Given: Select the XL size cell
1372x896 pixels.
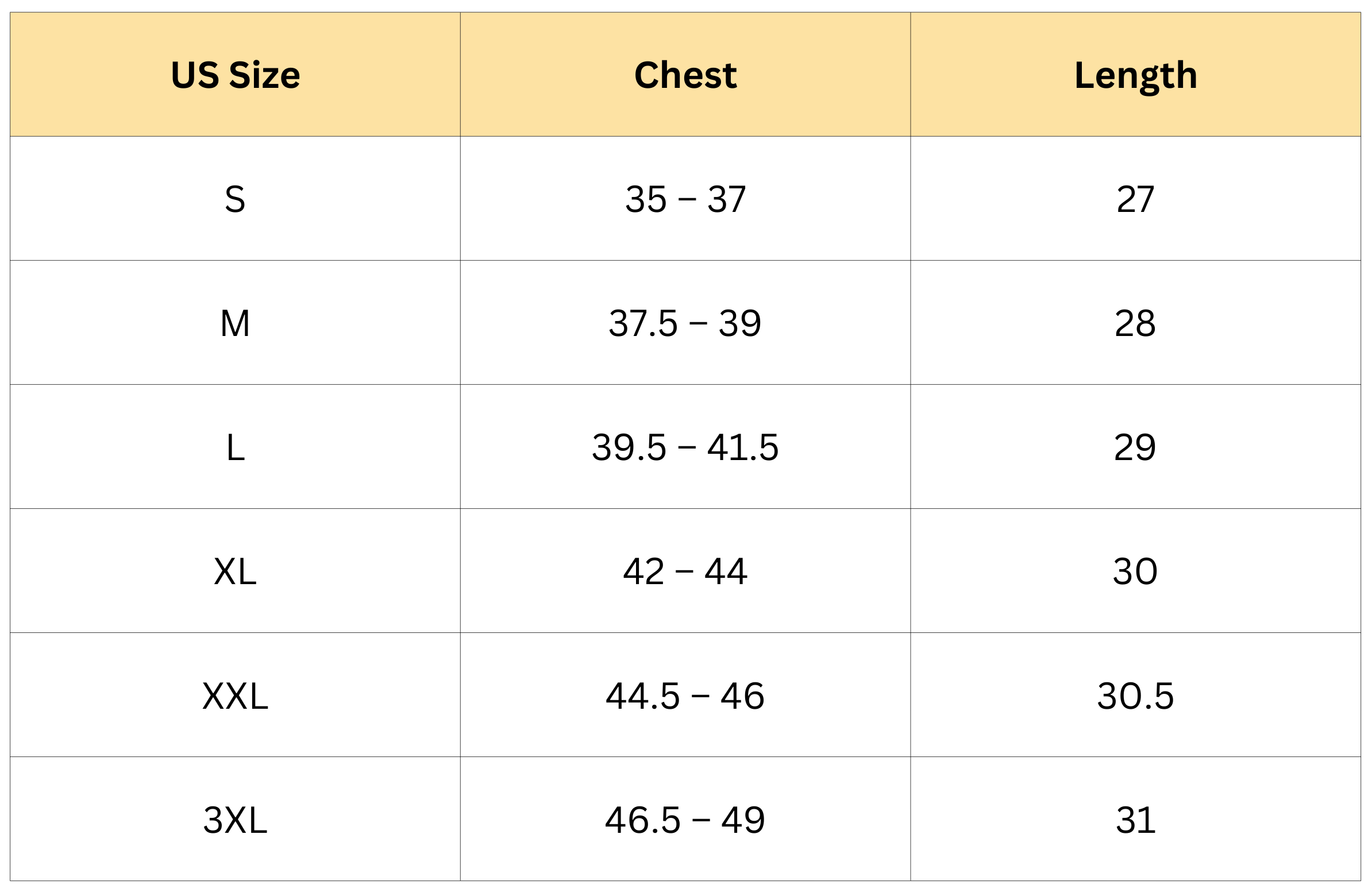Looking at the screenshot, I should (x=235, y=571).
